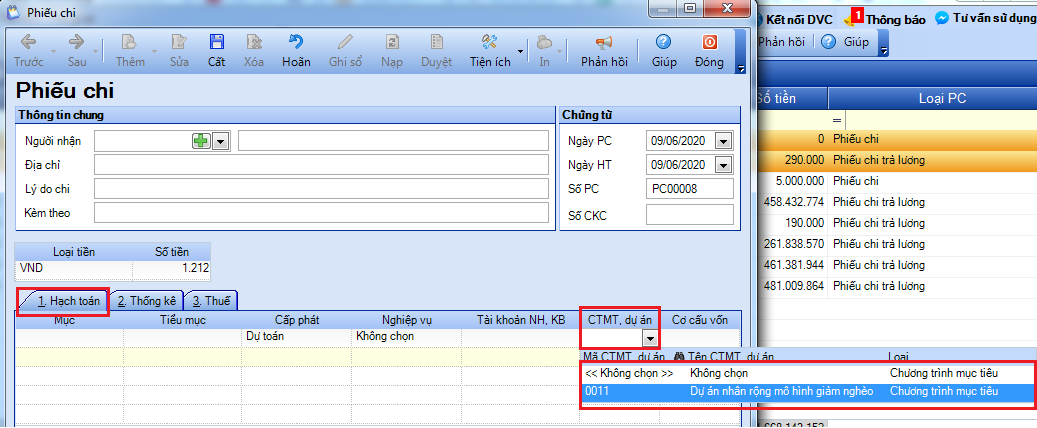Click the In (print) toolbar icon
Viewport: 1037px width, 428px height.
(x=544, y=50)
